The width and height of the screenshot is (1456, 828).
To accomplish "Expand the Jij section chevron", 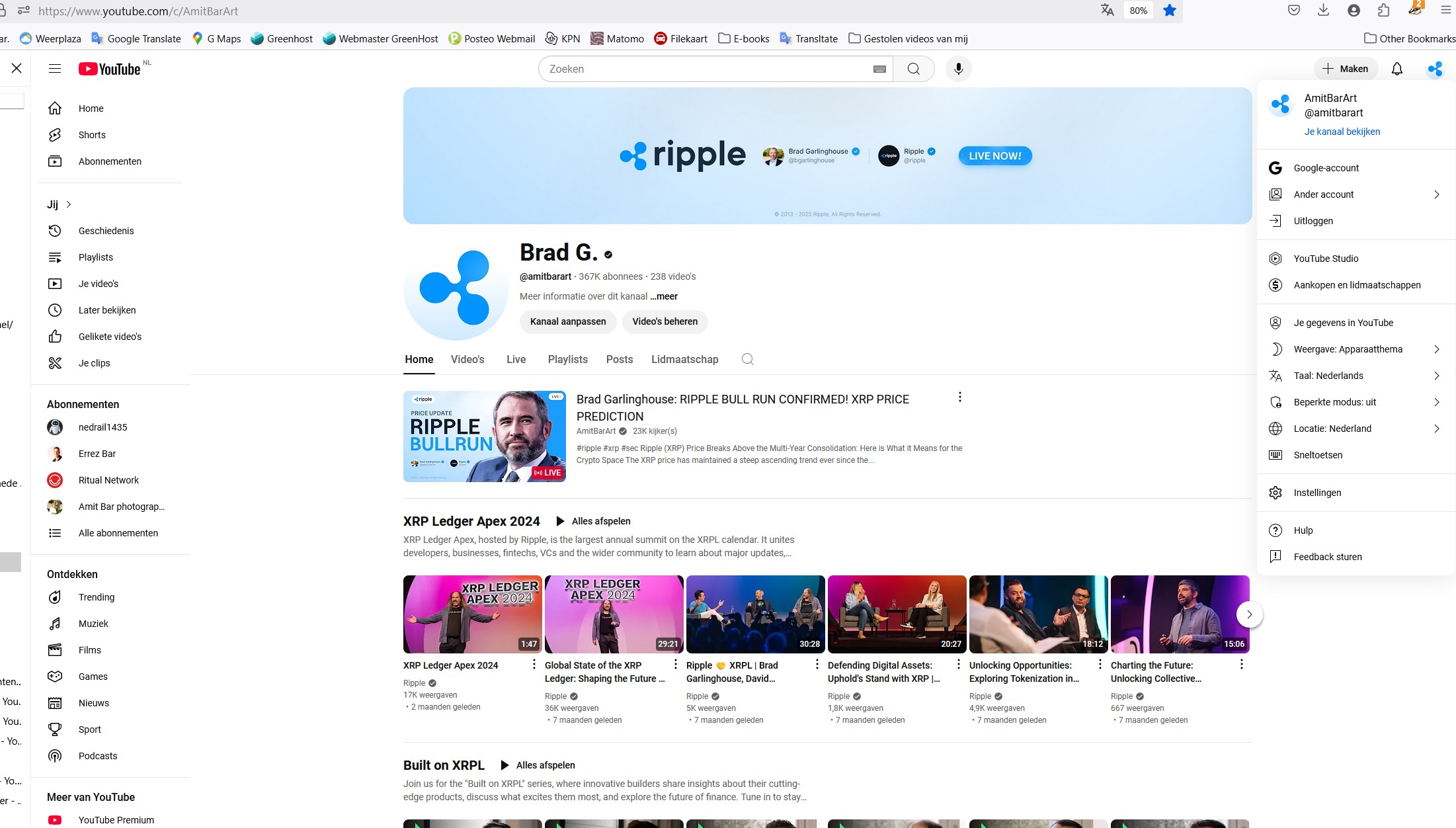I will [x=69, y=204].
